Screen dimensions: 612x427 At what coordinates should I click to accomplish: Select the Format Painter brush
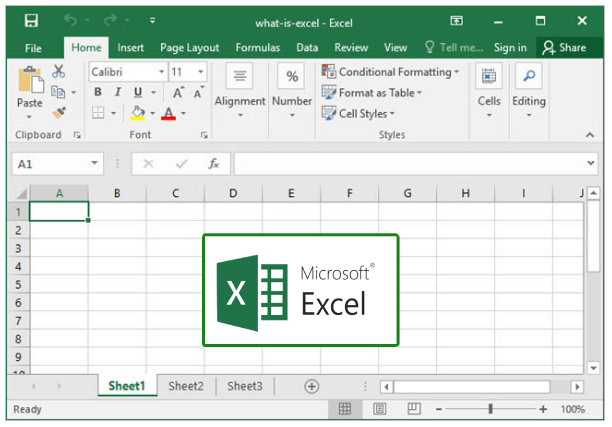59,113
